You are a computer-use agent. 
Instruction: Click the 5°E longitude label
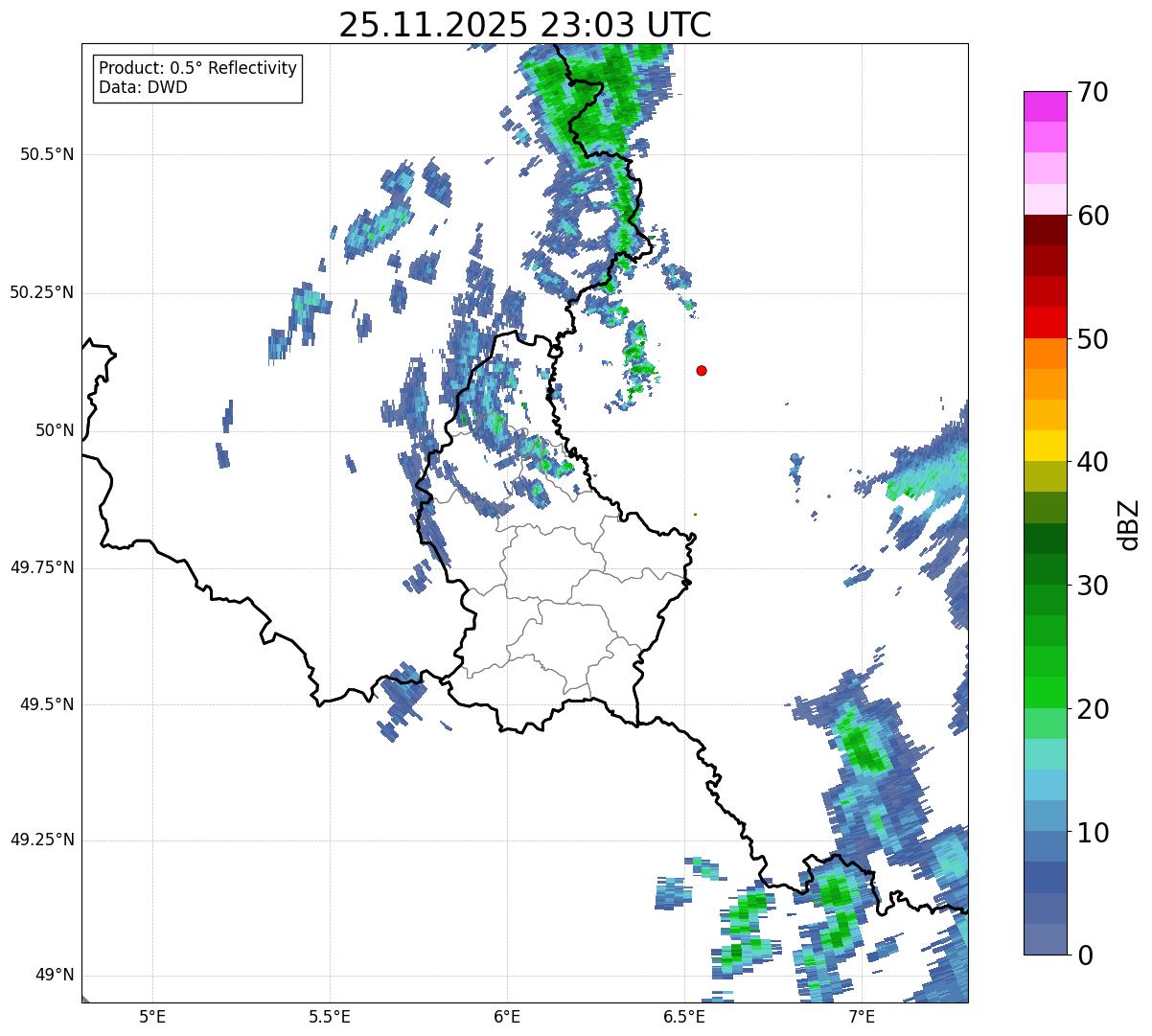[152, 1018]
